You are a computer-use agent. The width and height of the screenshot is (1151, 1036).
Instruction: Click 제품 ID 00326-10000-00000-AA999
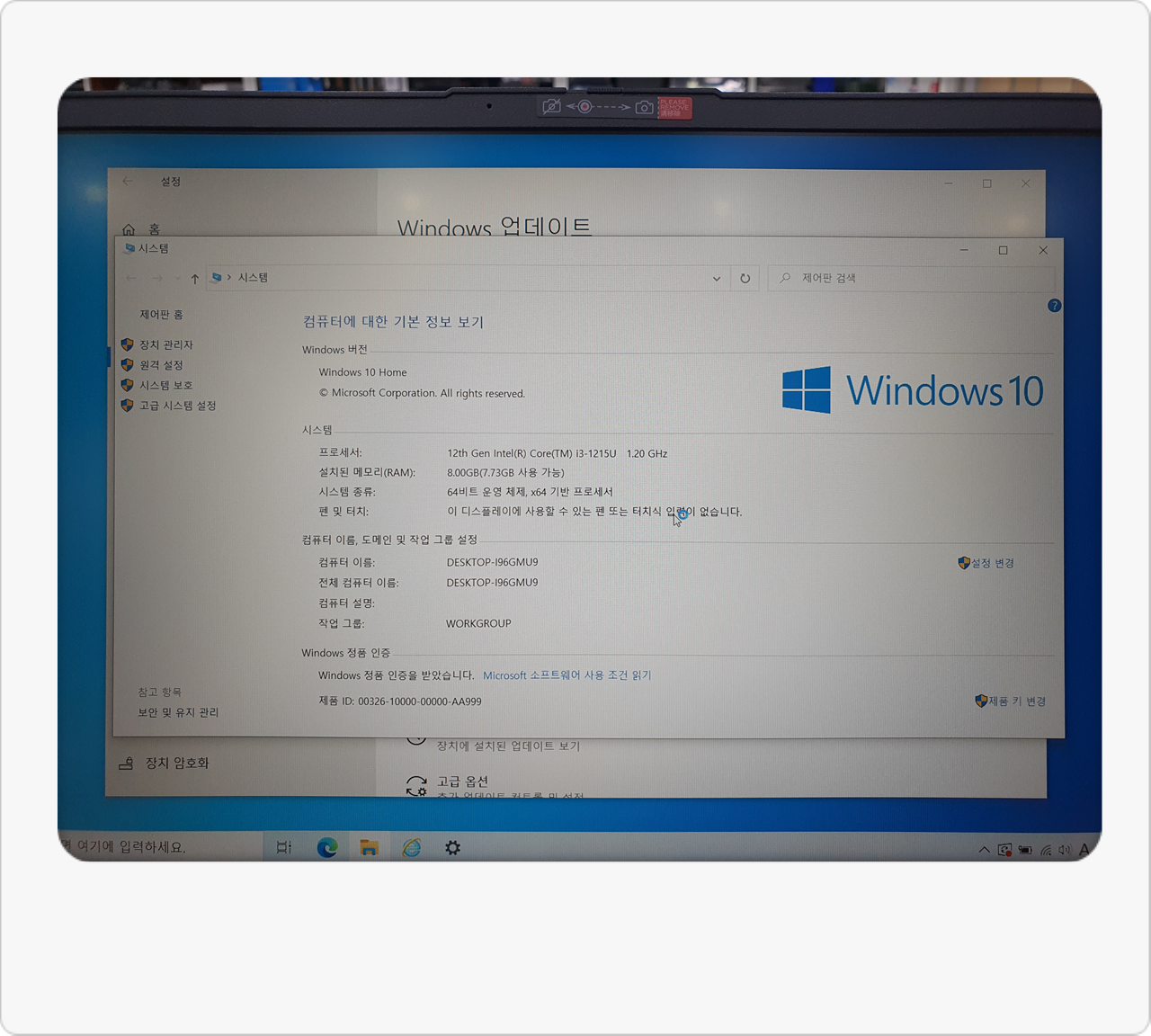[x=400, y=701]
